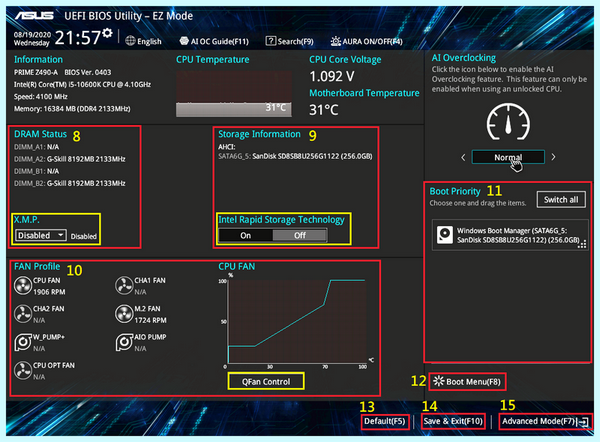Click the AI Overclocking gauge icon
This screenshot has width=600, height=442.
[508, 122]
